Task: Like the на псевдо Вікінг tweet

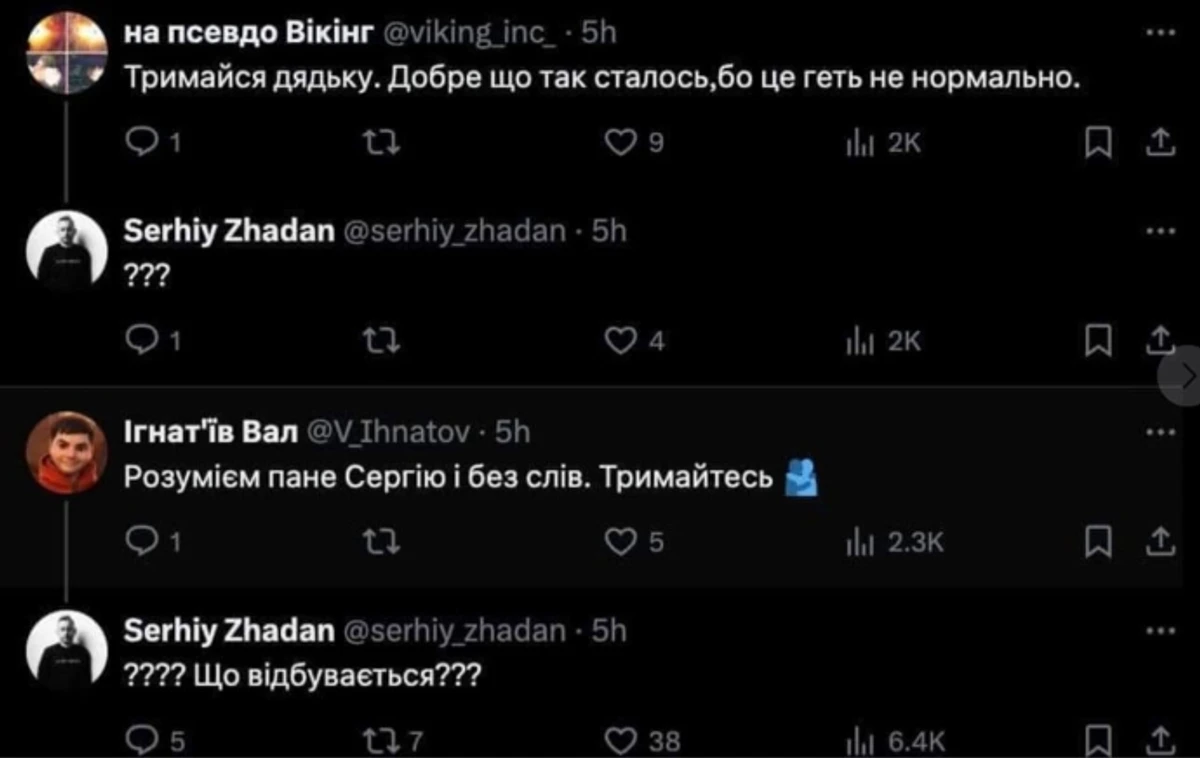Action: 622,145
